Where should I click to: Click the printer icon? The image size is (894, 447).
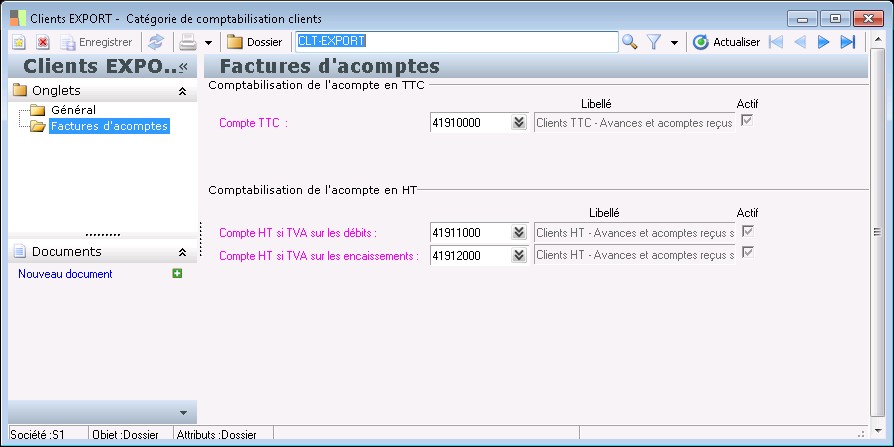[x=188, y=42]
